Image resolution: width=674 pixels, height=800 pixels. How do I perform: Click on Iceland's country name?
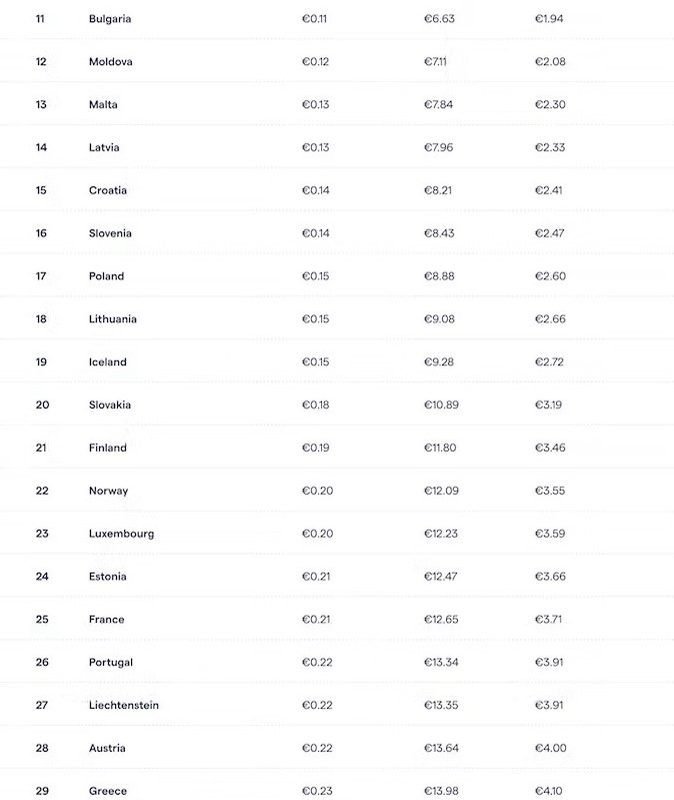pyautogui.click(x=108, y=362)
